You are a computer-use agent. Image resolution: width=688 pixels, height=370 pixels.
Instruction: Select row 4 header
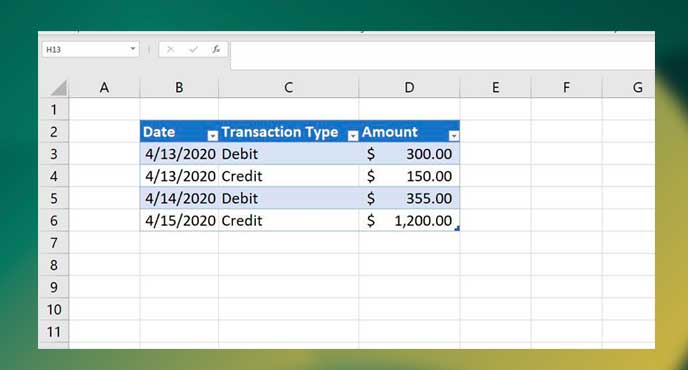(54, 176)
